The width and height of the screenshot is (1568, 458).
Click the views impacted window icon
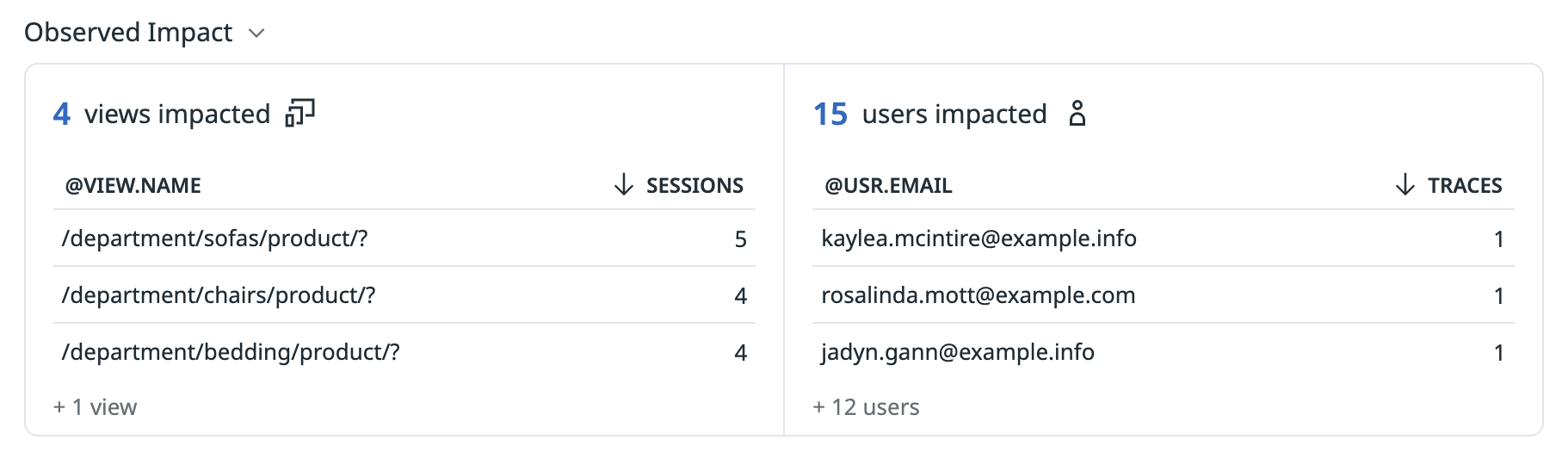299,113
